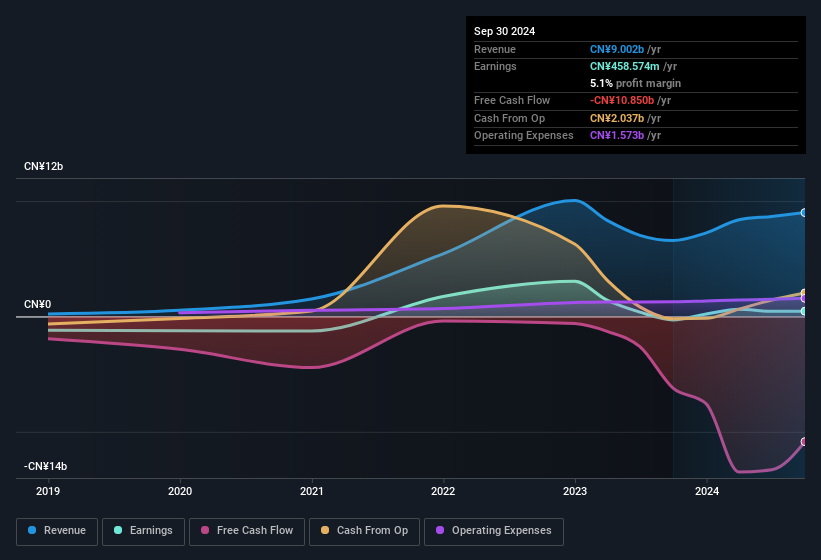Image resolution: width=821 pixels, height=560 pixels.
Task: Click the Earnings row label in tooltip
Action: point(495,66)
